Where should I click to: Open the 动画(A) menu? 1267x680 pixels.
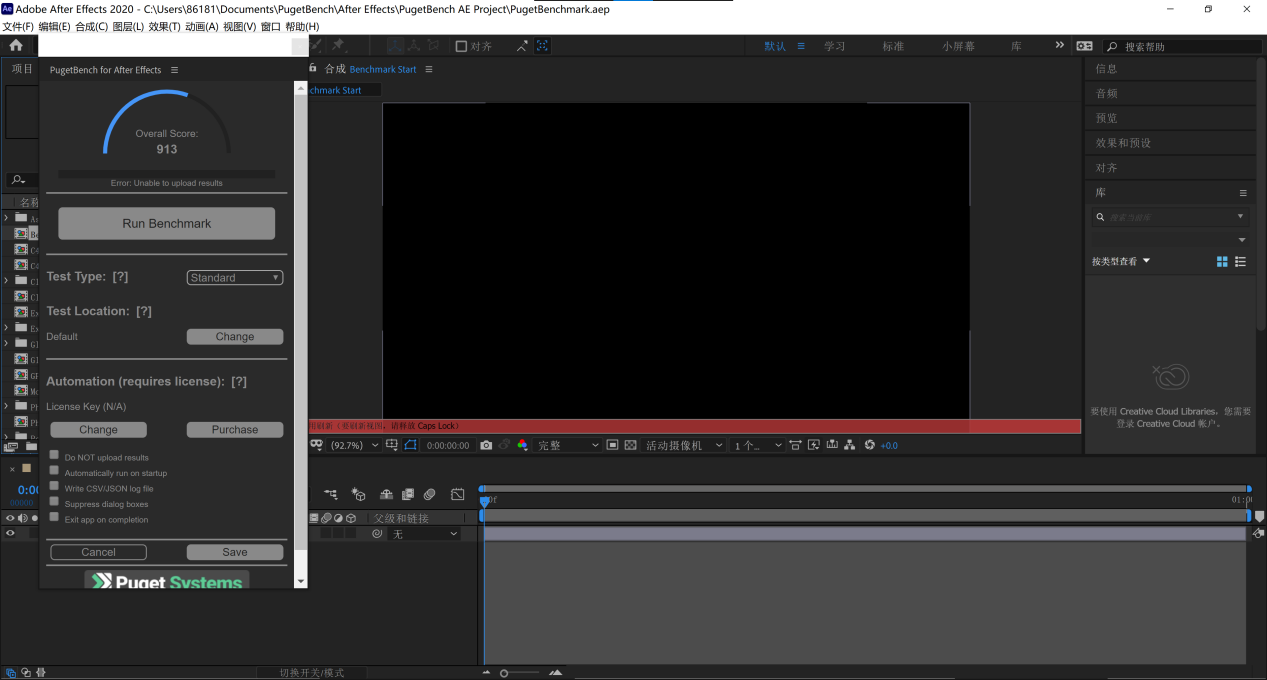pyautogui.click(x=201, y=26)
